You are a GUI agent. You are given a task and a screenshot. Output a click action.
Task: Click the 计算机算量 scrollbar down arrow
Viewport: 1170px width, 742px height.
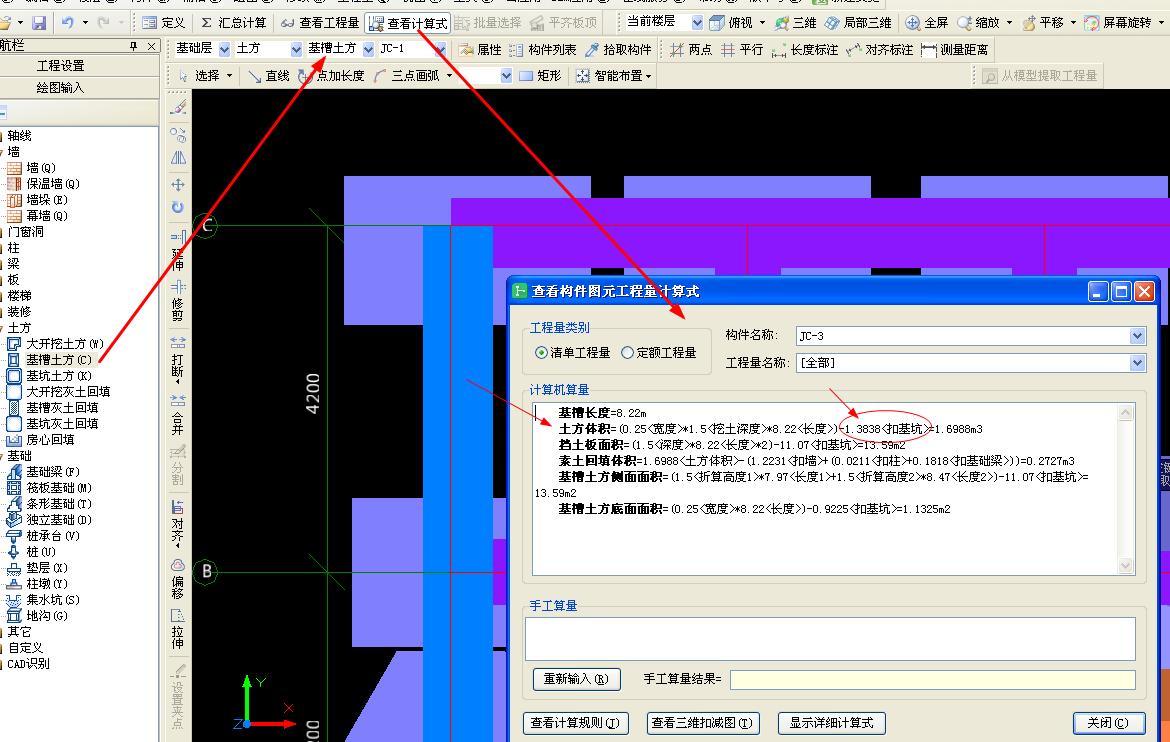click(x=1126, y=567)
